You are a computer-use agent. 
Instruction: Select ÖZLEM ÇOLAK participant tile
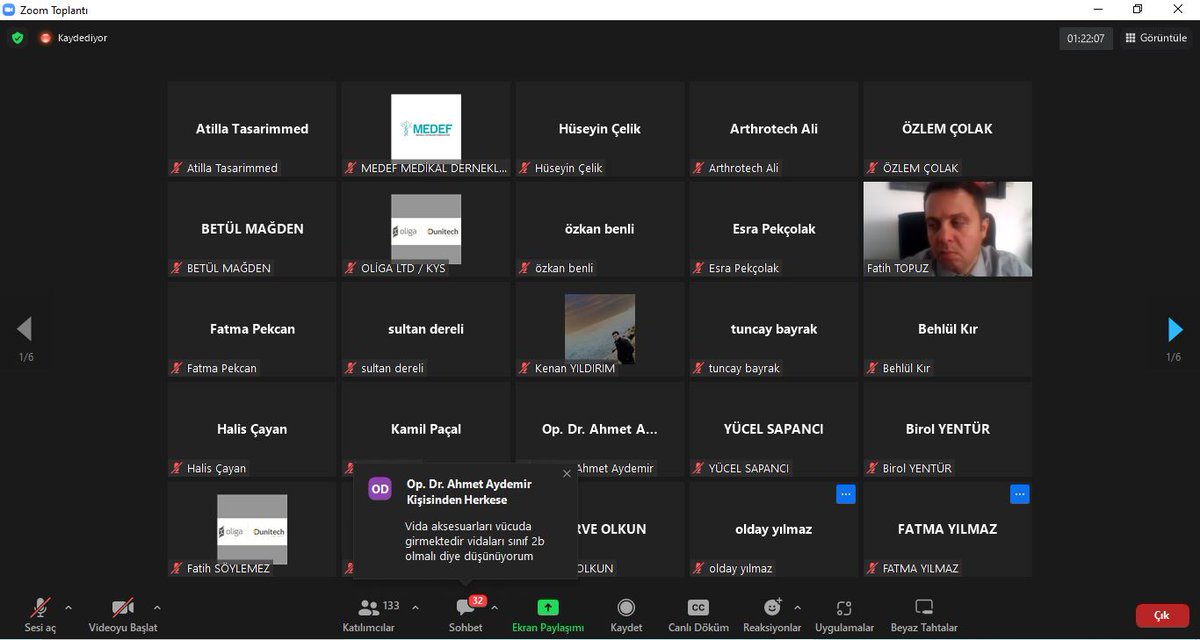pos(948,129)
